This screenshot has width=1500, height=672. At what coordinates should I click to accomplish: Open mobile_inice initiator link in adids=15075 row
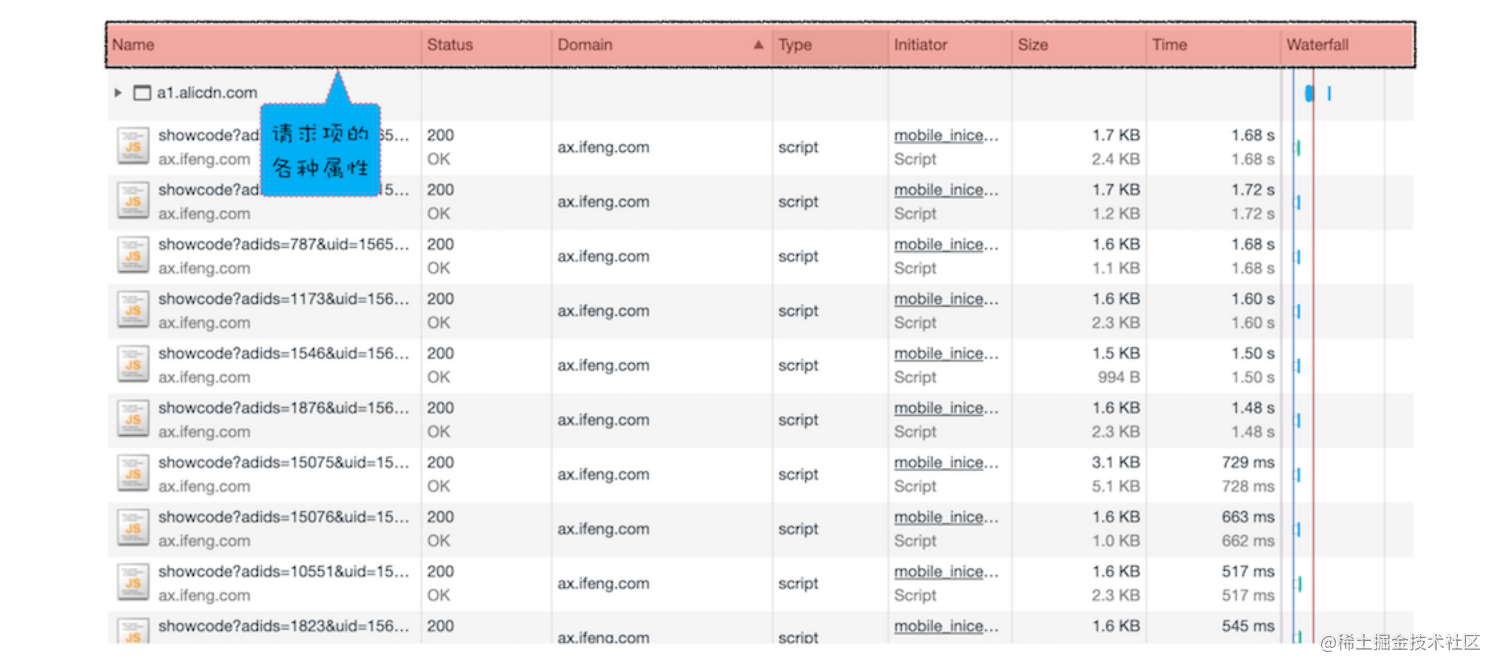coord(945,463)
